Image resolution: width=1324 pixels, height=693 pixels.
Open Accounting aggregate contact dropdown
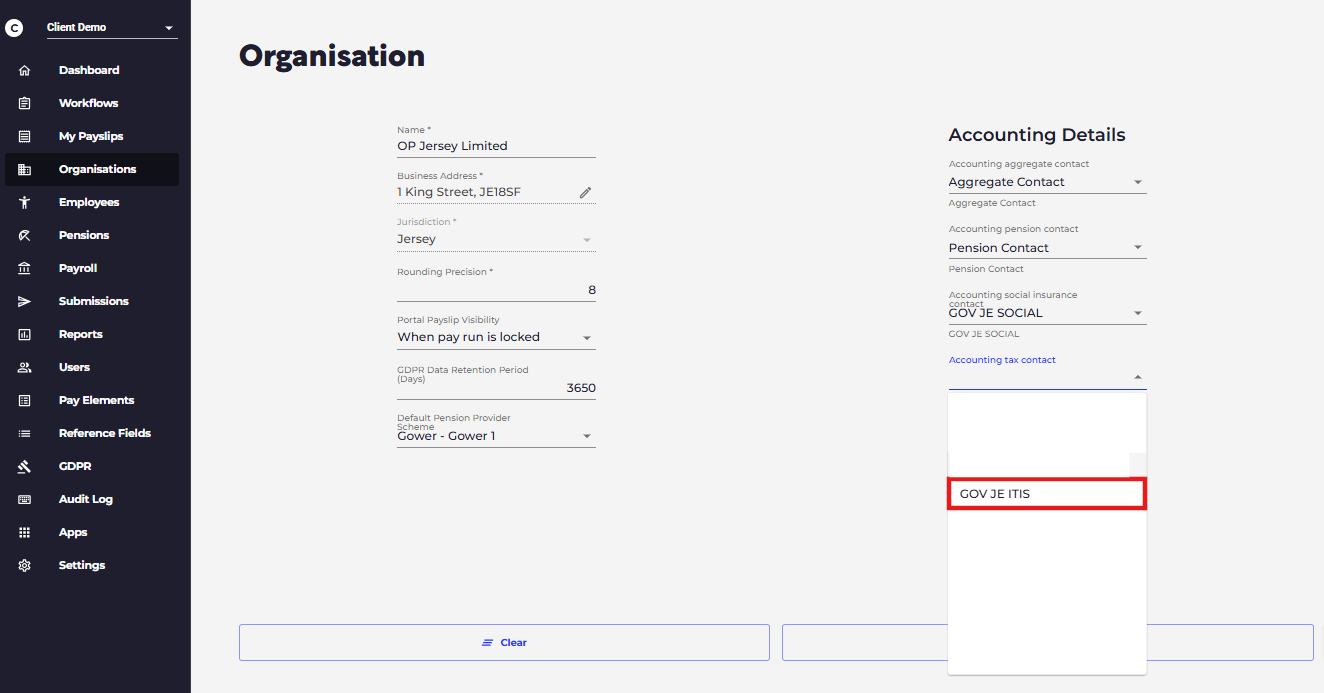pyautogui.click(x=1047, y=182)
